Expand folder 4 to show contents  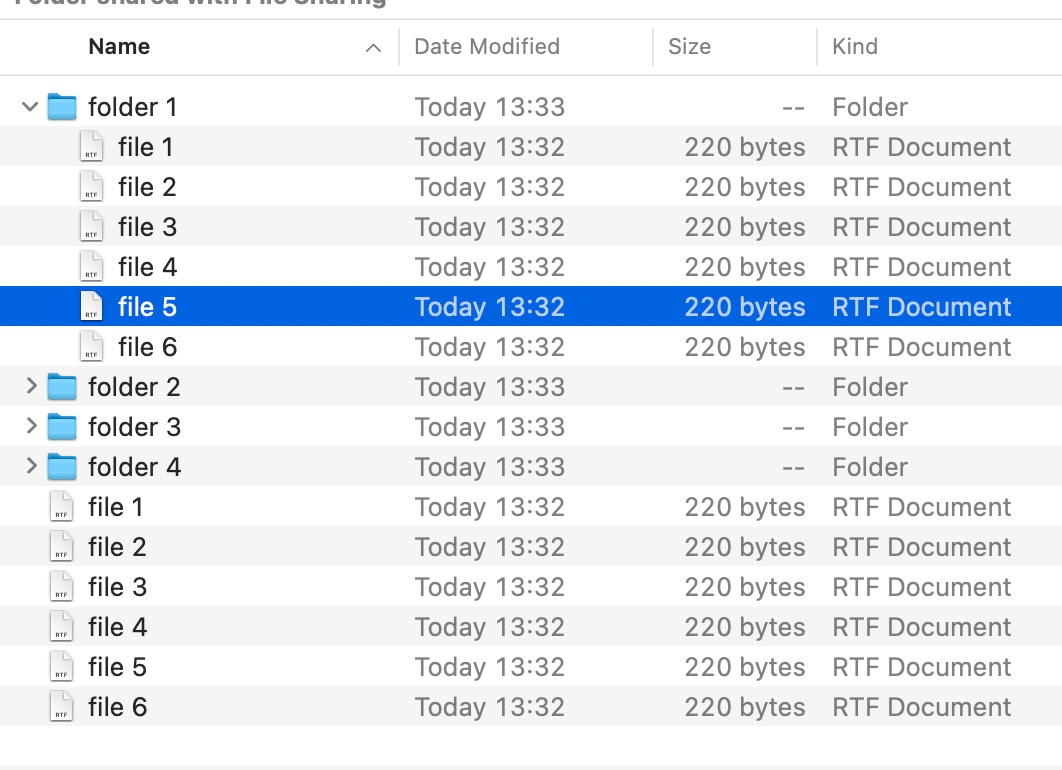(30, 466)
